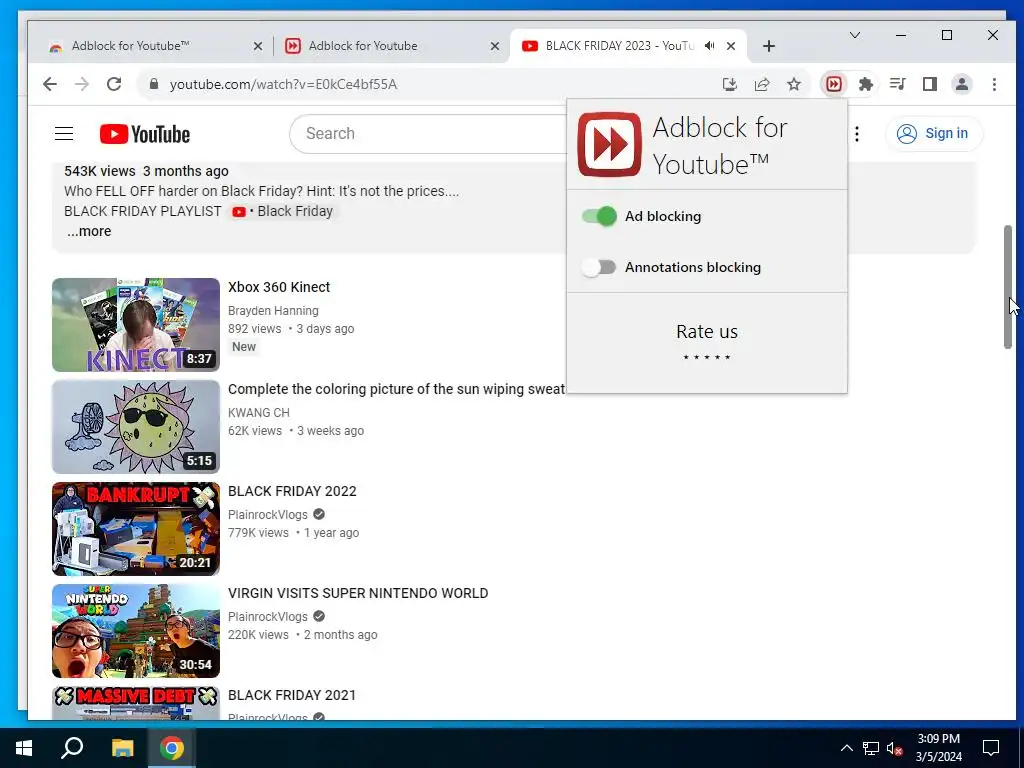Open the Chrome profile avatar icon
The height and width of the screenshot is (768, 1024).
(x=962, y=84)
